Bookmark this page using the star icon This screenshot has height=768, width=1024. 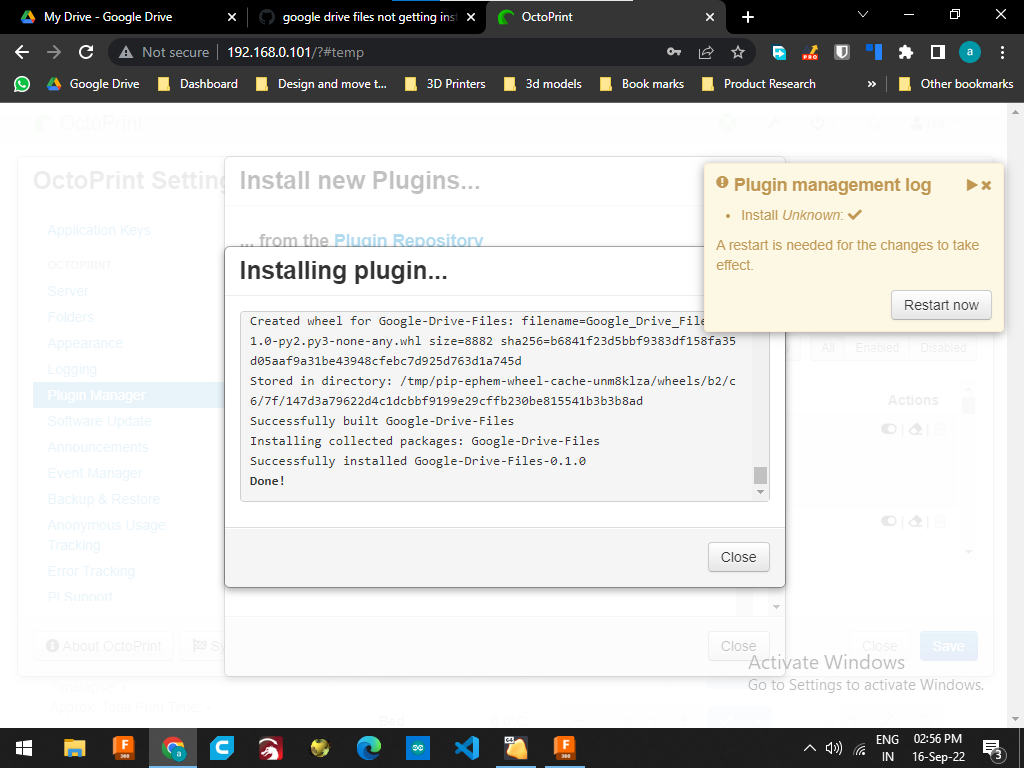pos(737,51)
